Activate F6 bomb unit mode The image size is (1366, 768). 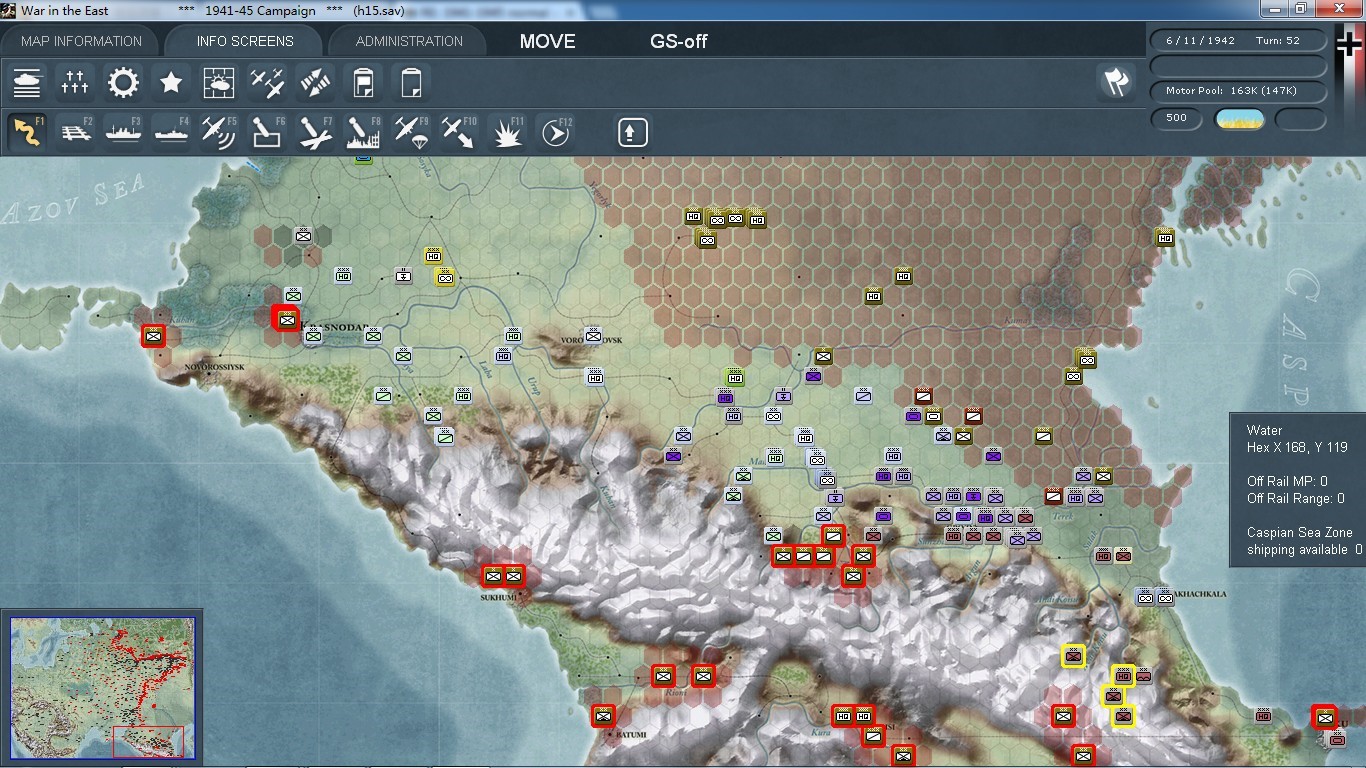click(267, 132)
